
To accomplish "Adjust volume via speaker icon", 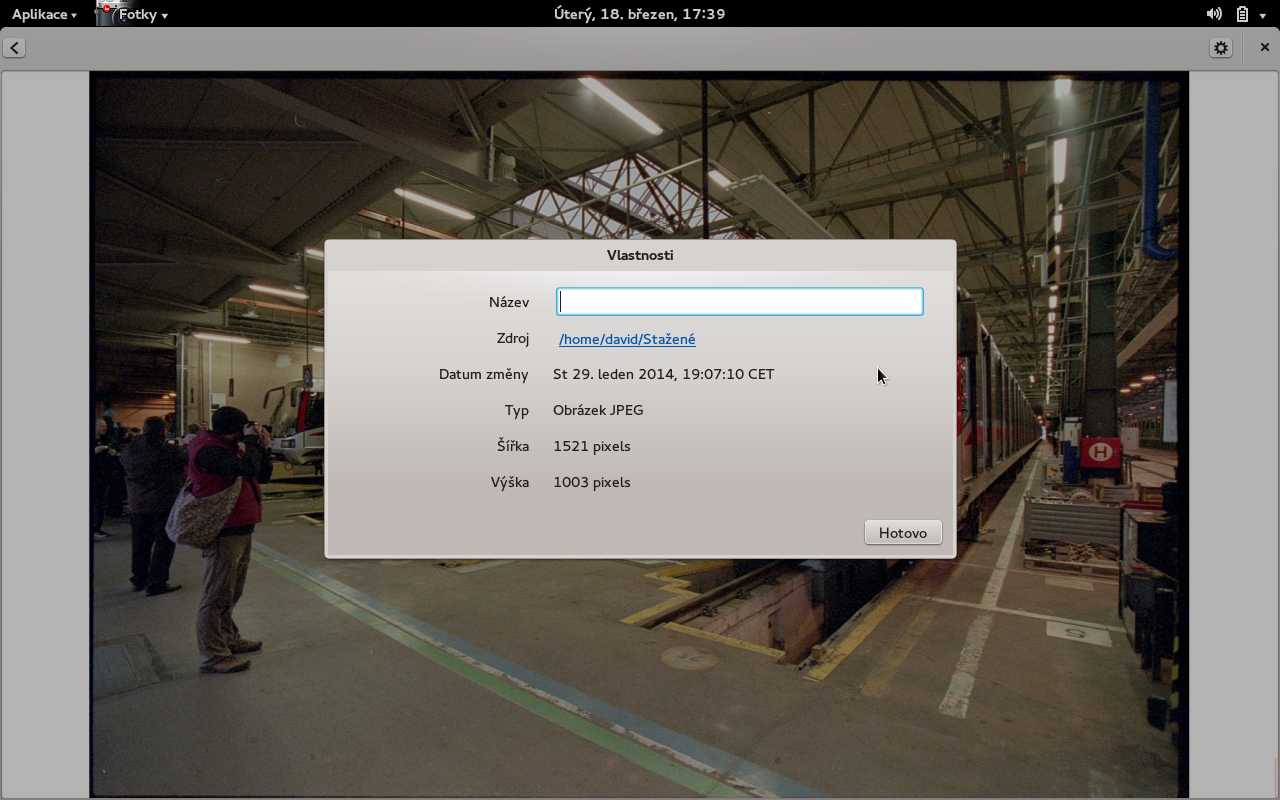I will 1214,14.
